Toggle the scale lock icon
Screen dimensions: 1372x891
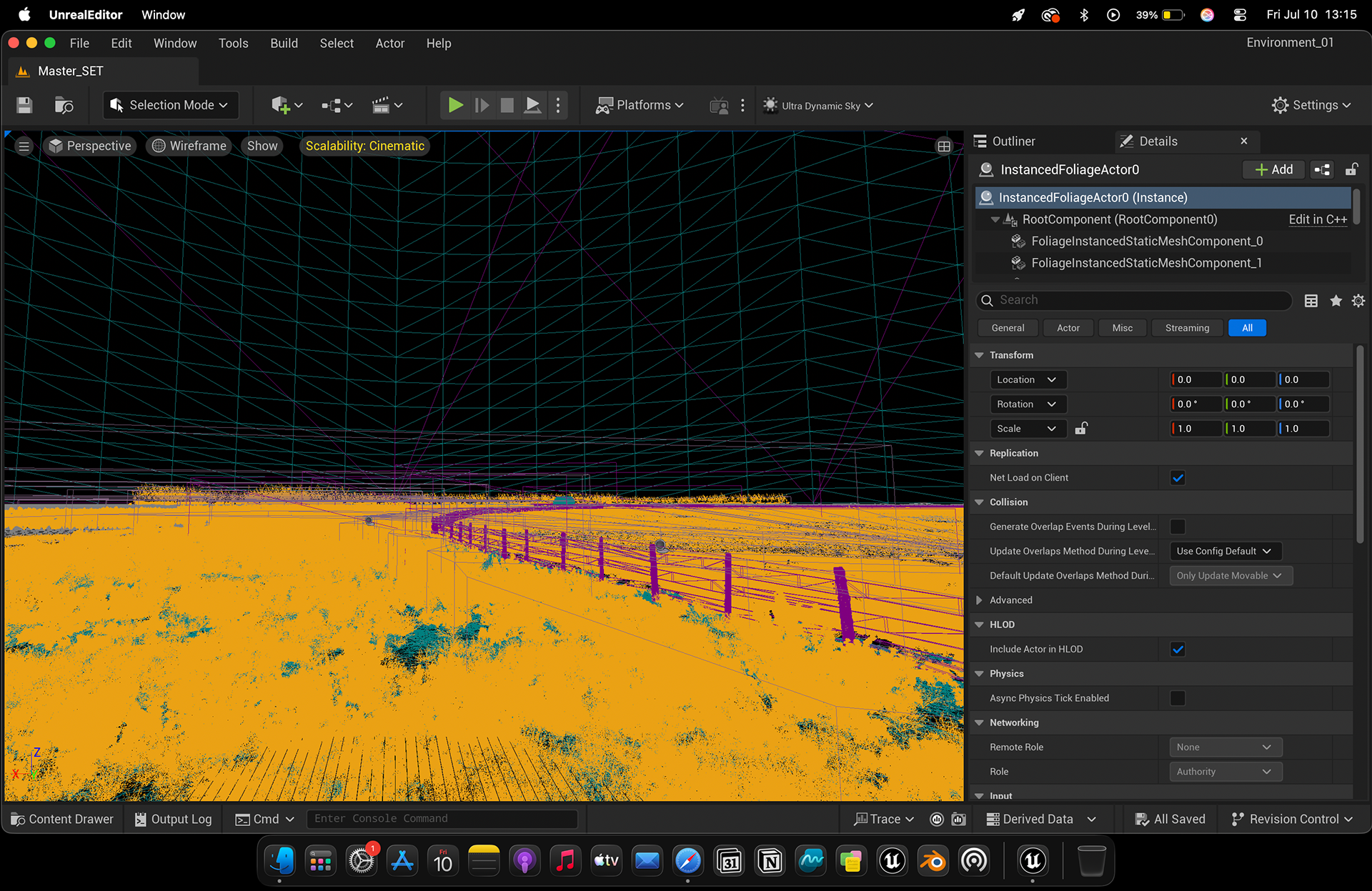(x=1081, y=429)
